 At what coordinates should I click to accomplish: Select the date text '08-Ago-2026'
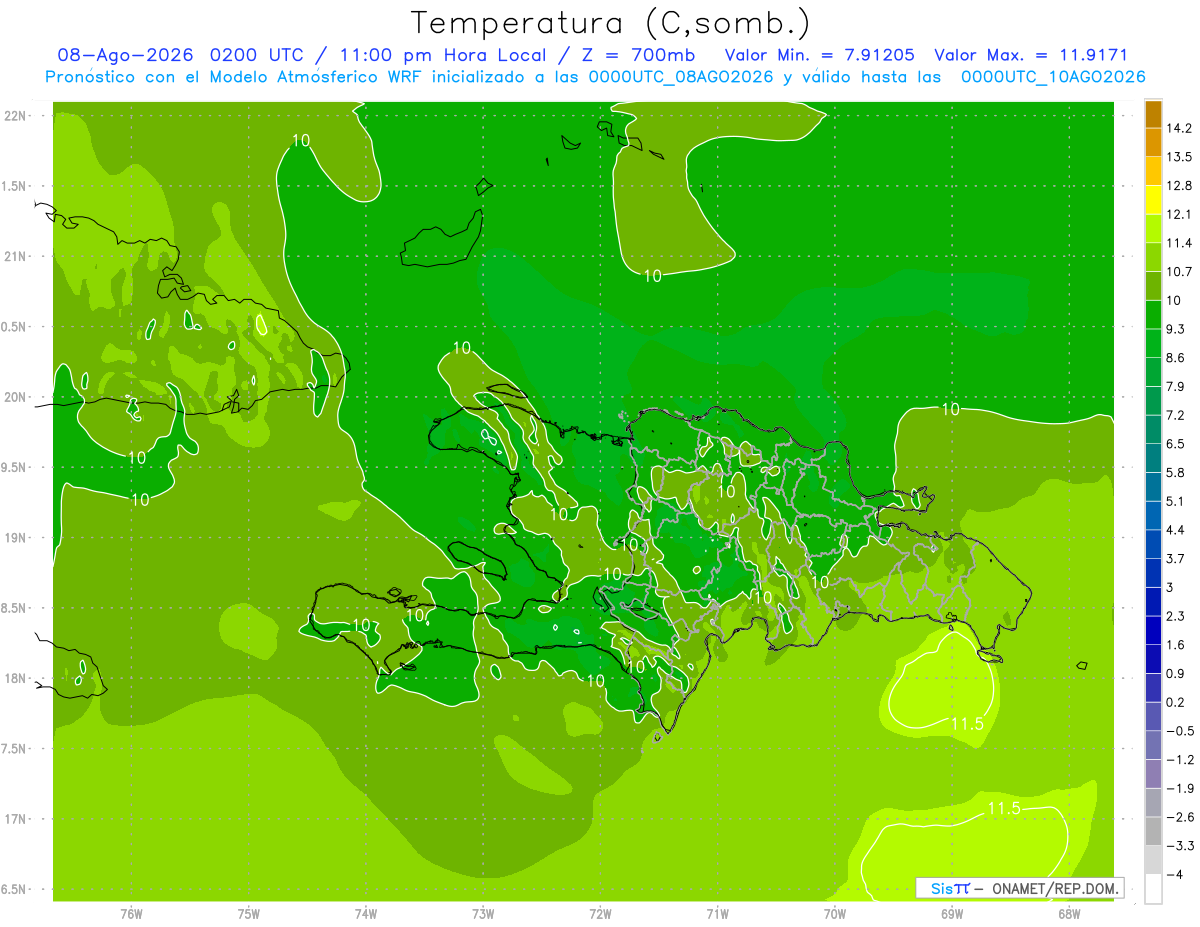pyautogui.click(x=124, y=55)
